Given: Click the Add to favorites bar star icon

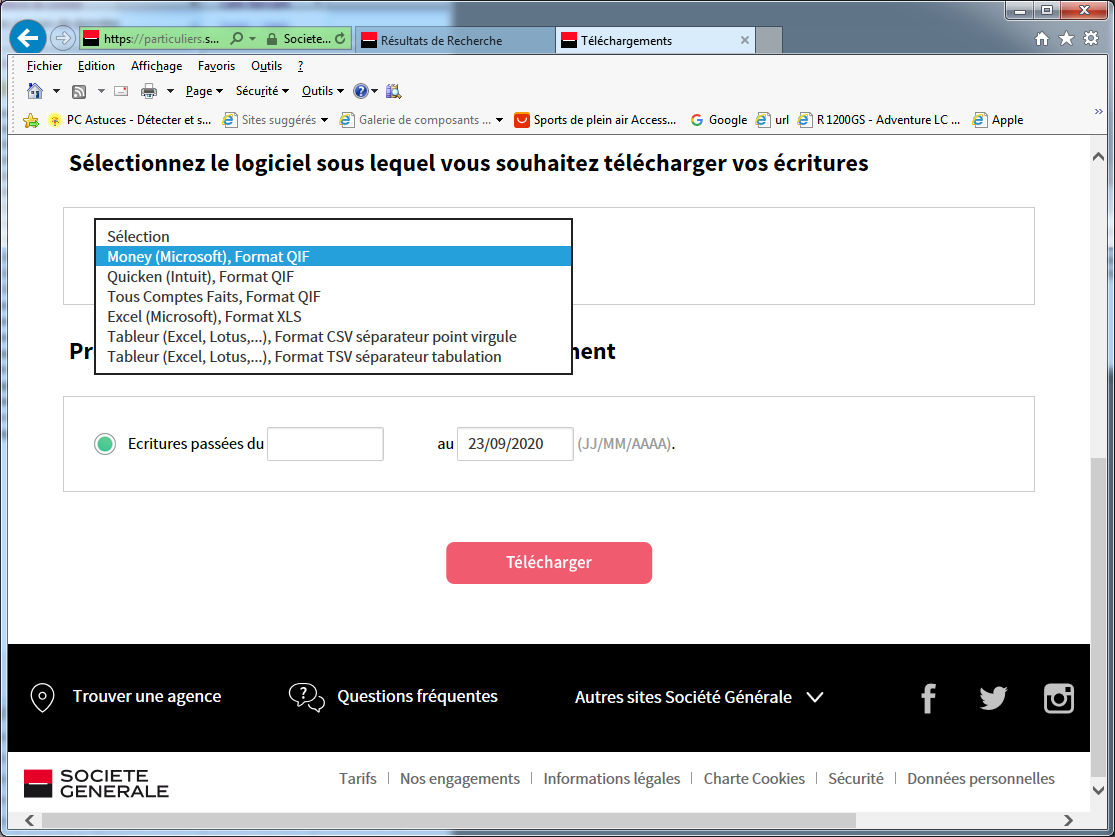Looking at the screenshot, I should point(31,120).
